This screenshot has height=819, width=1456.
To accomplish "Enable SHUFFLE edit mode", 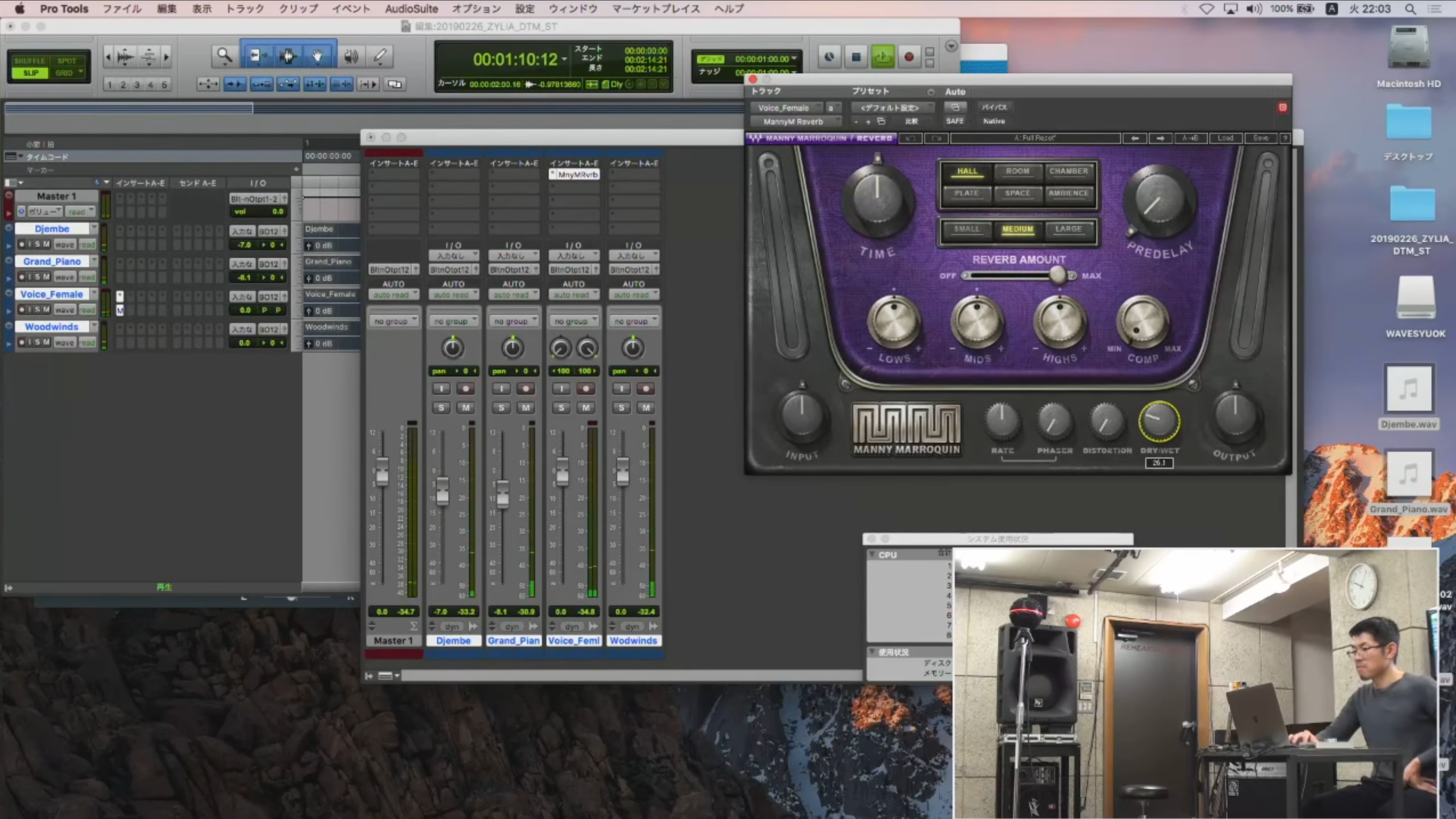I will point(30,61).
